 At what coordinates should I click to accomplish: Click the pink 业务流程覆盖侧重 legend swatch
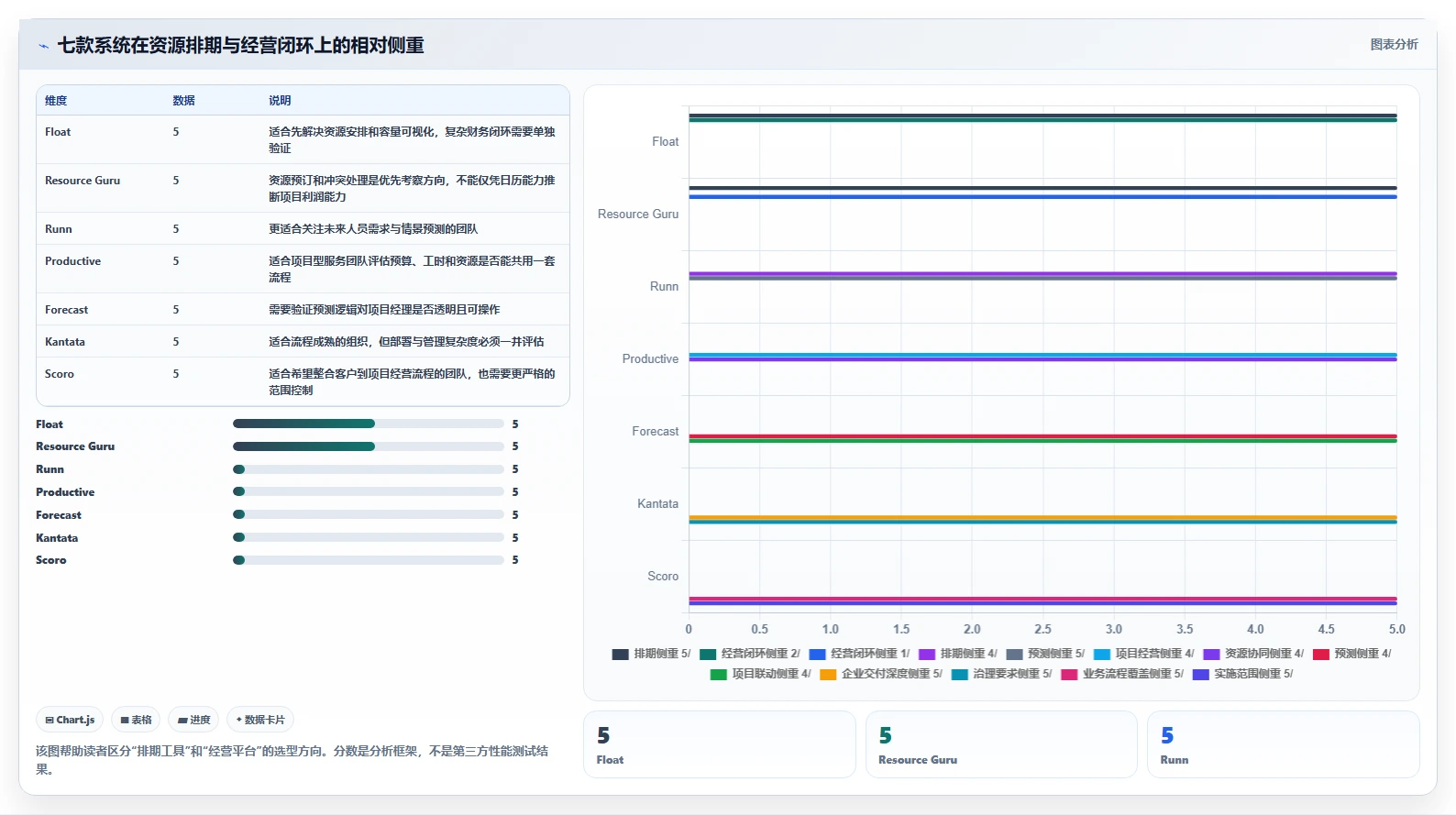tap(1069, 674)
